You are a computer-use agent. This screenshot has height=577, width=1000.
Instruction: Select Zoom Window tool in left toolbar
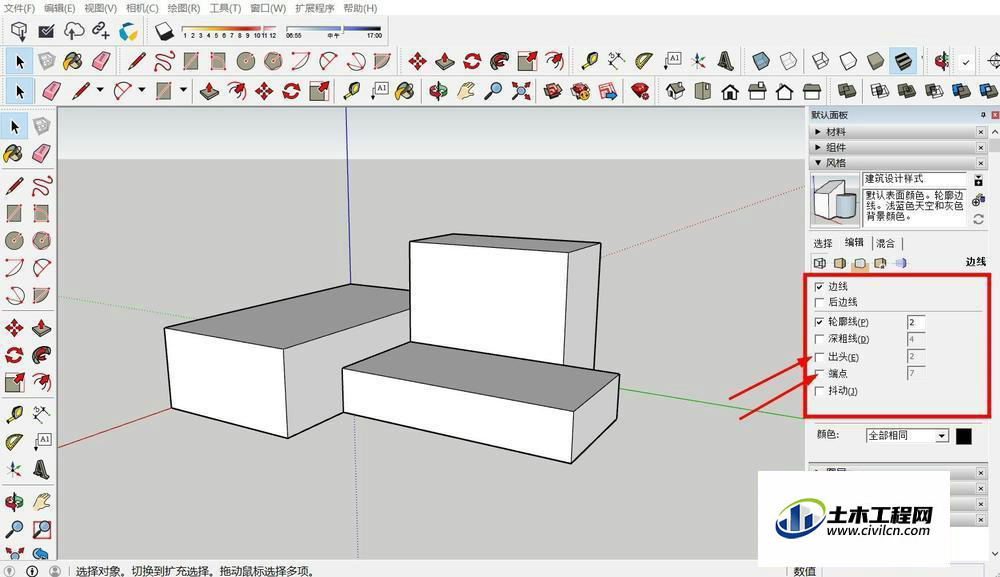click(41, 529)
